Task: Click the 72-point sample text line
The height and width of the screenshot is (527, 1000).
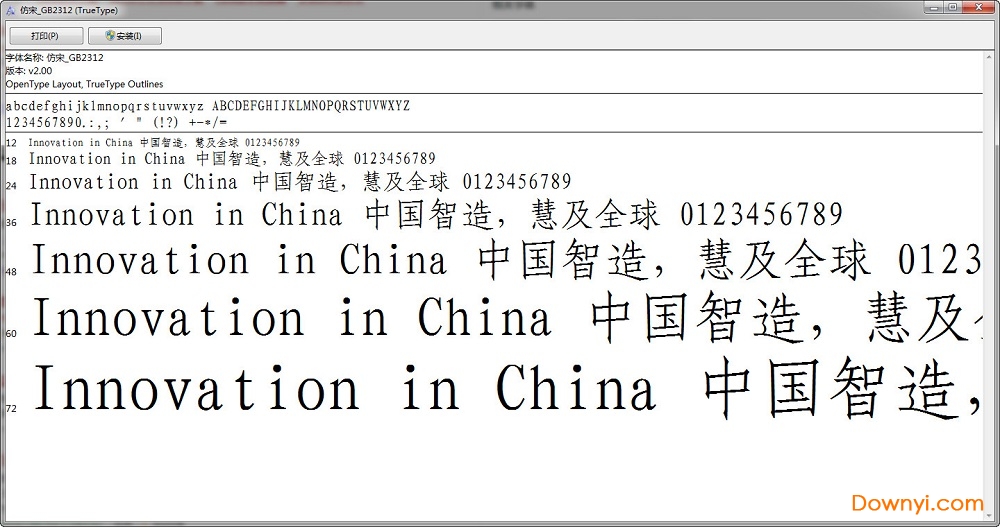Action: [x=508, y=388]
